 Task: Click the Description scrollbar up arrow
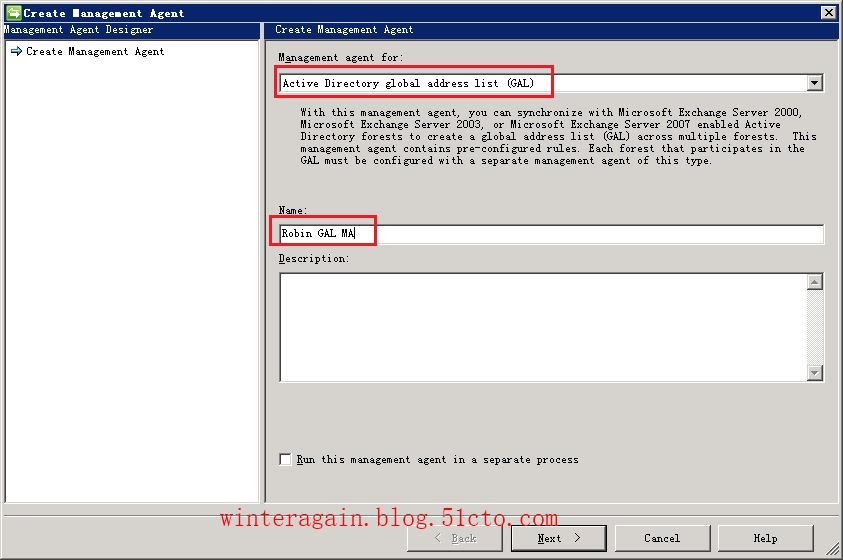pos(815,282)
